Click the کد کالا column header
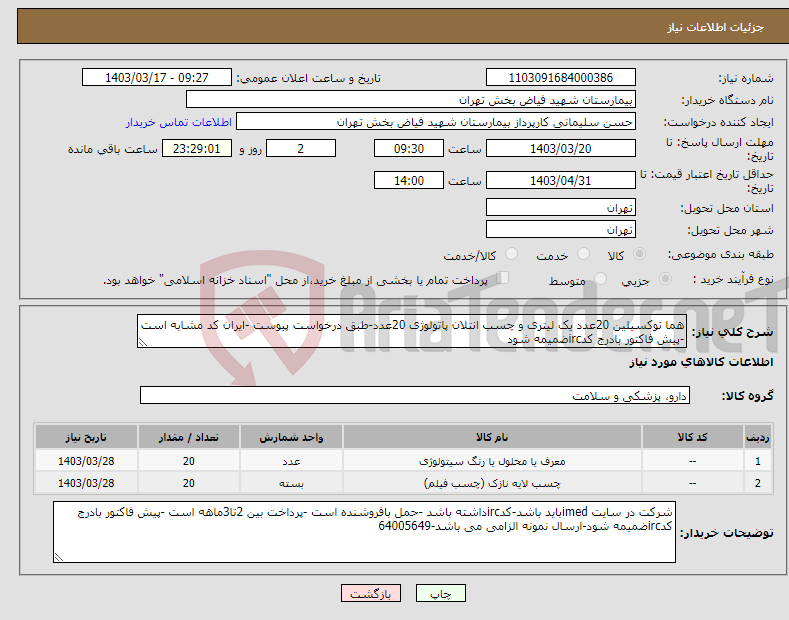789x620 pixels. (x=692, y=437)
